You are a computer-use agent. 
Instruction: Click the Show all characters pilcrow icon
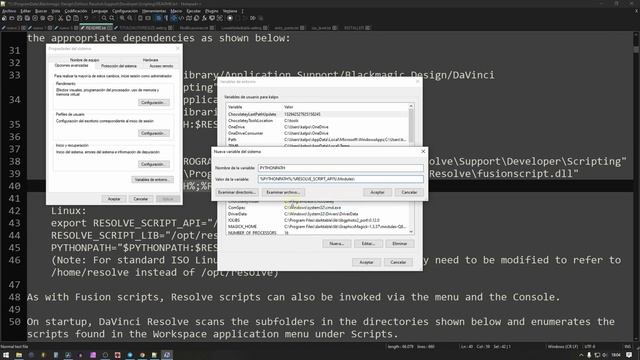coord(166,18)
